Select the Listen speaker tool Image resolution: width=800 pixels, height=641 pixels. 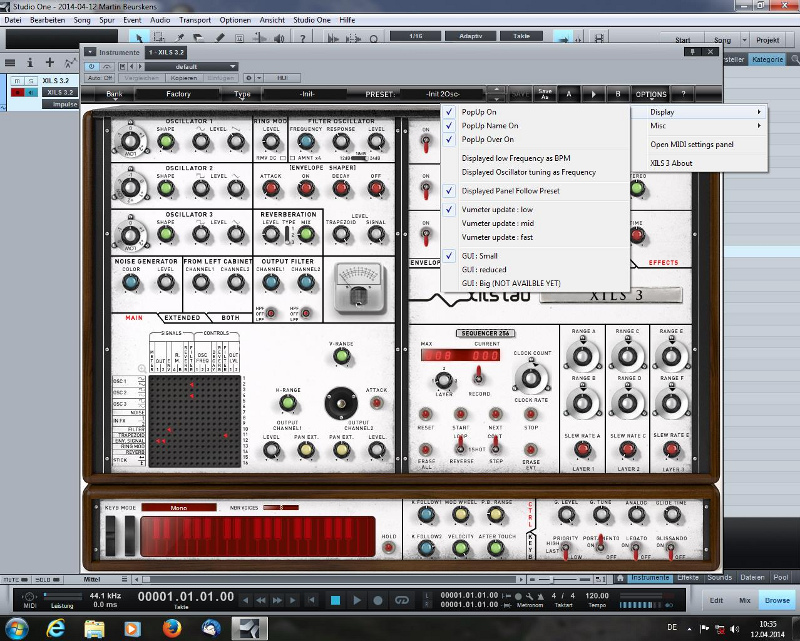pyautogui.click(x=279, y=38)
